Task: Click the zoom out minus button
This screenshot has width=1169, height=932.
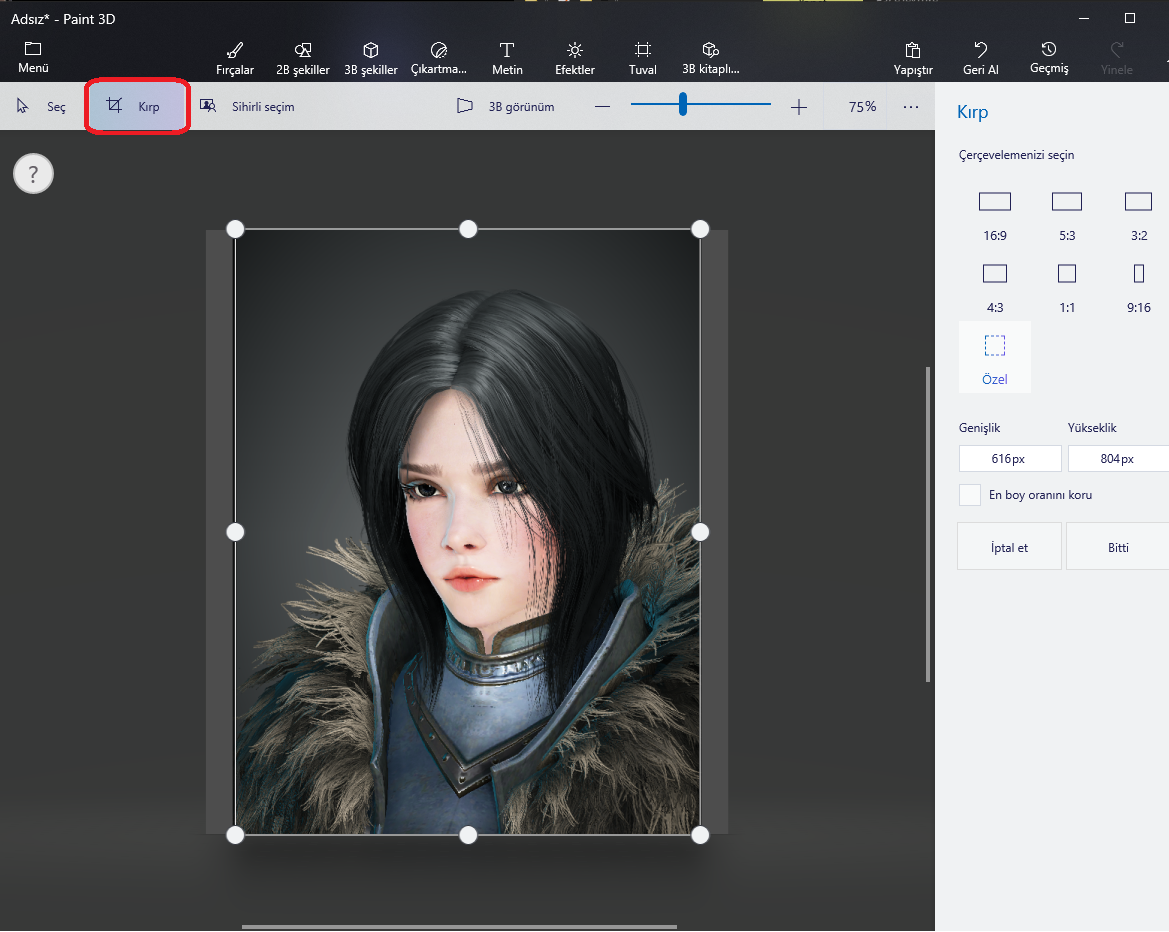Action: 602,107
